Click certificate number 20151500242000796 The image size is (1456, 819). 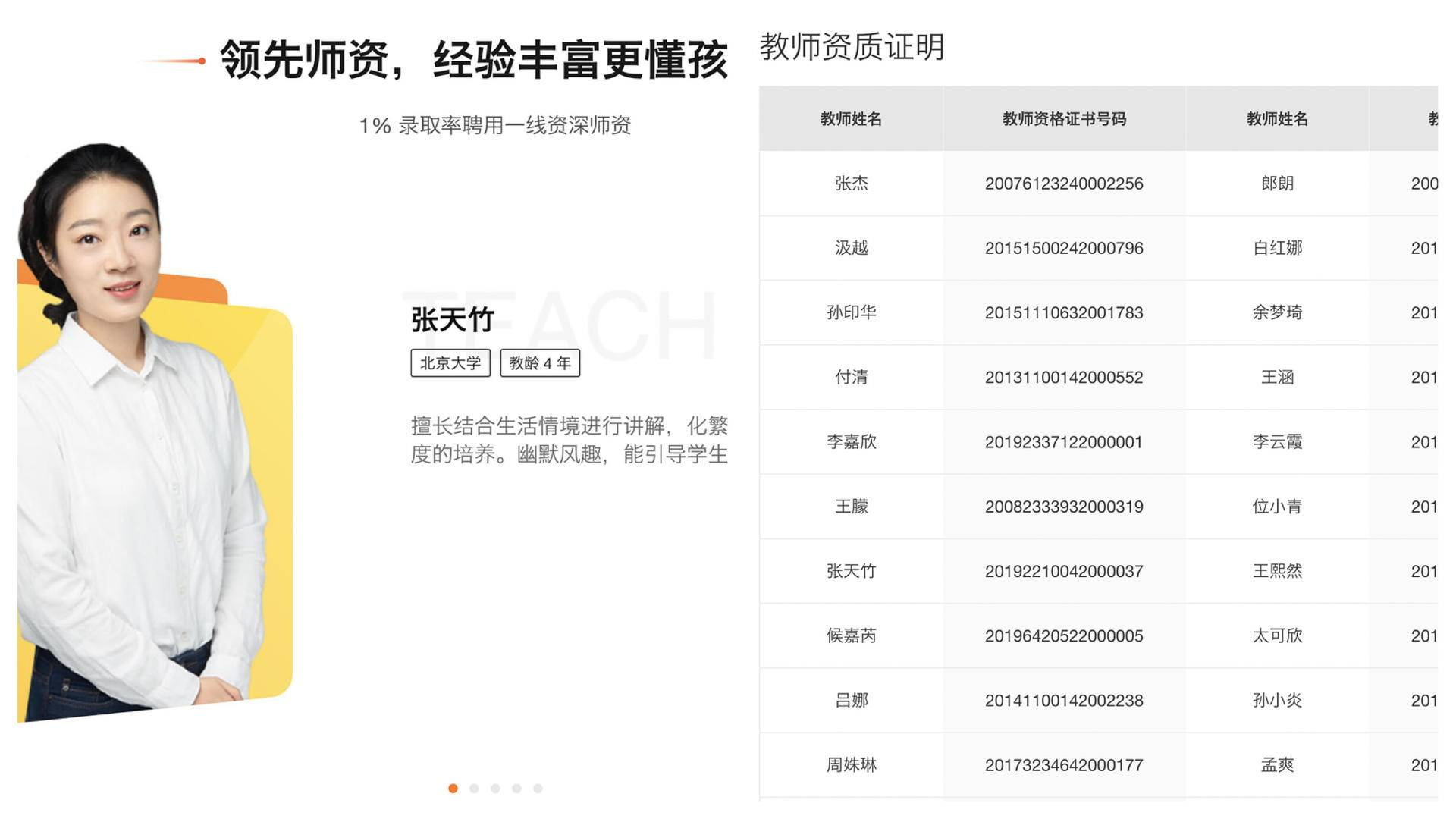[x=1065, y=248]
